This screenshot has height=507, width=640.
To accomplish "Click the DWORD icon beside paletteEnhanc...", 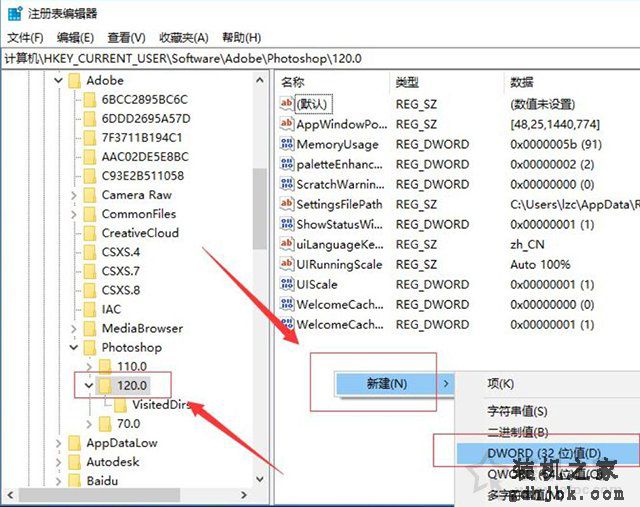I will (287, 163).
